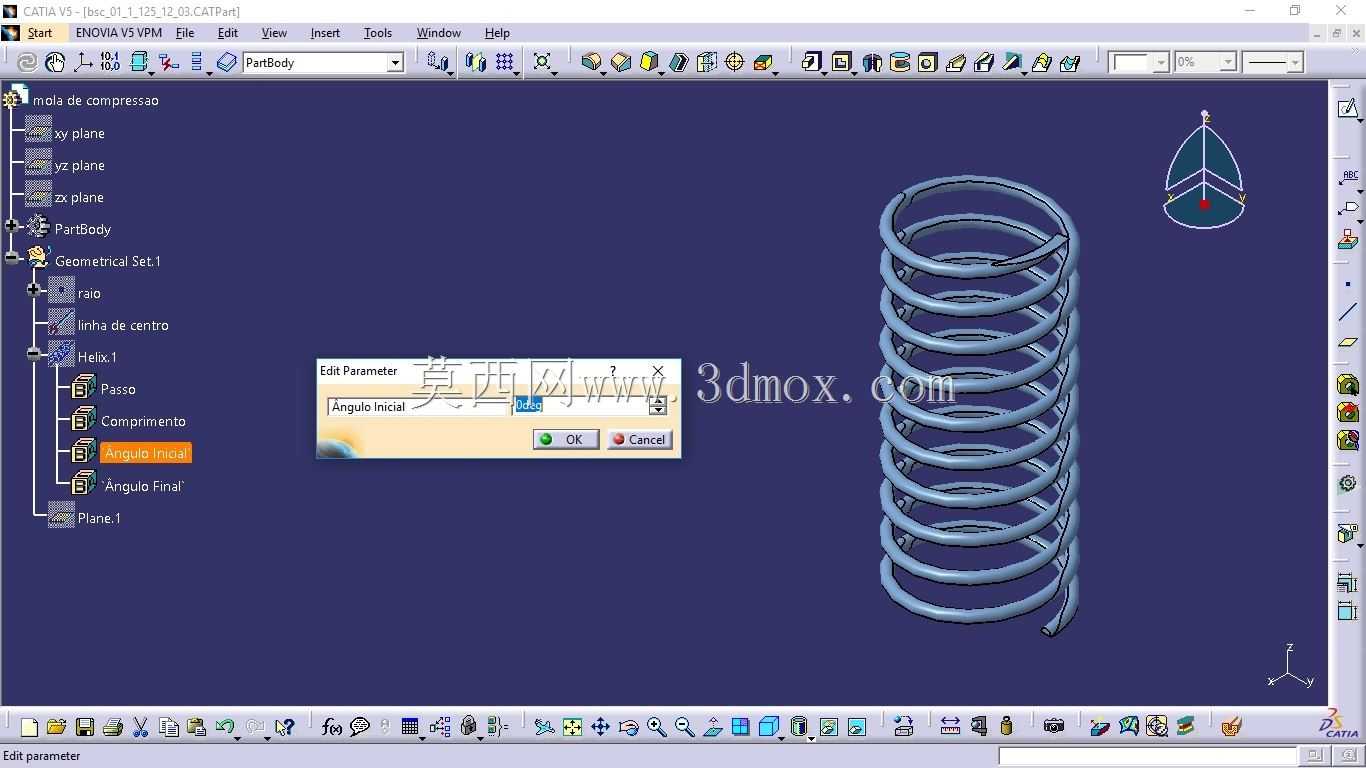Open the PartBody combo box dropdown
This screenshot has width=1366, height=768.
point(395,63)
